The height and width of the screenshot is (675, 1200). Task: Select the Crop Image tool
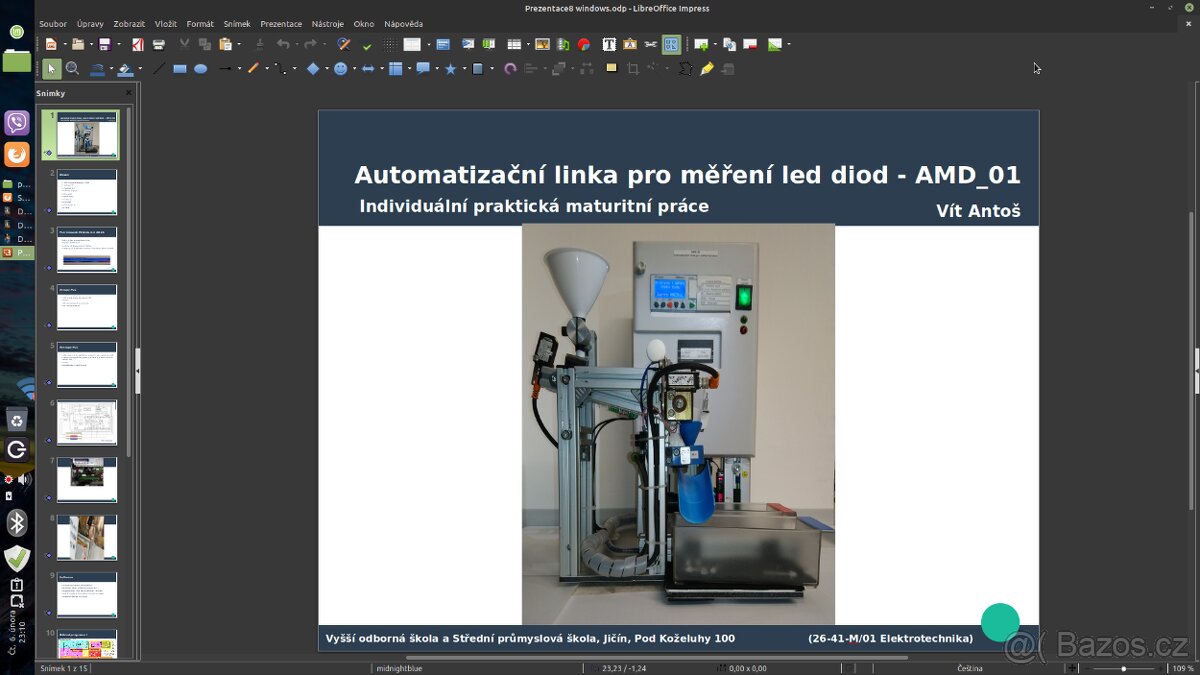click(x=632, y=69)
